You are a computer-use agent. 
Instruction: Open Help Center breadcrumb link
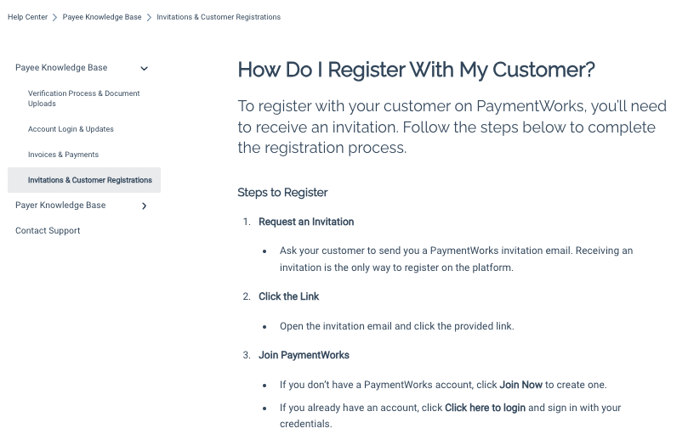27,17
